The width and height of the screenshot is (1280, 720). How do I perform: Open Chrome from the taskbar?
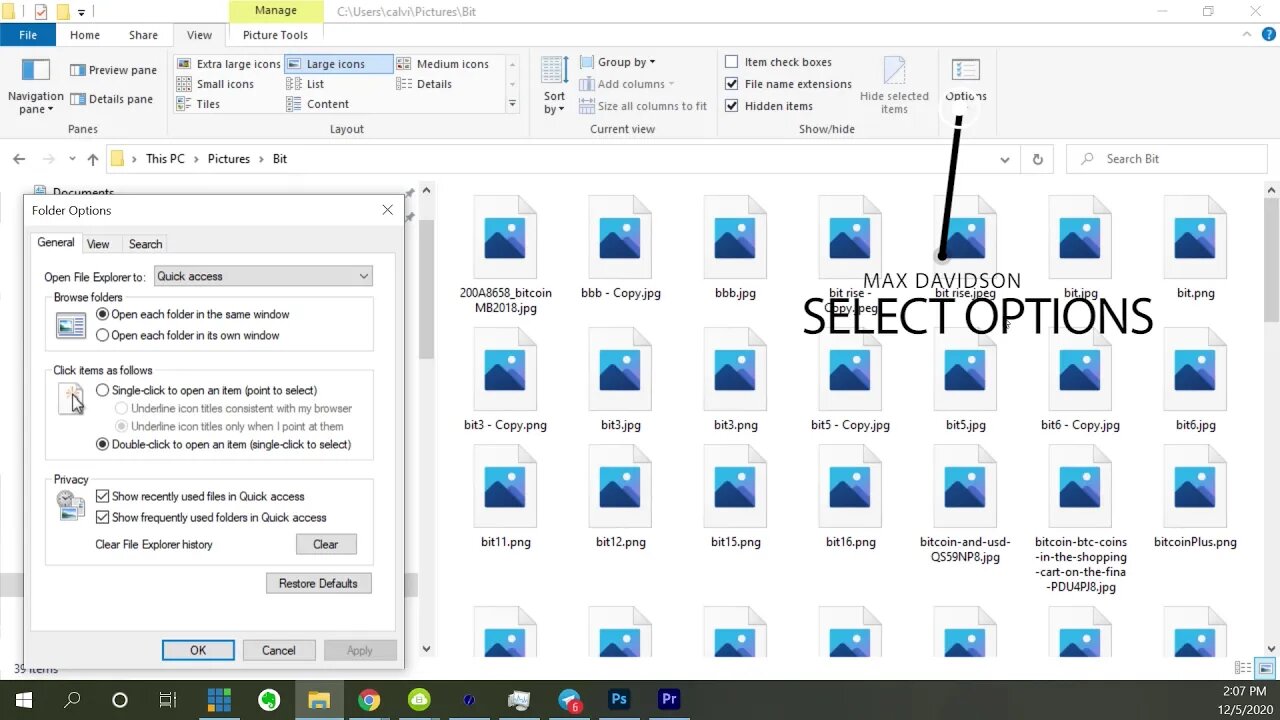pos(369,700)
